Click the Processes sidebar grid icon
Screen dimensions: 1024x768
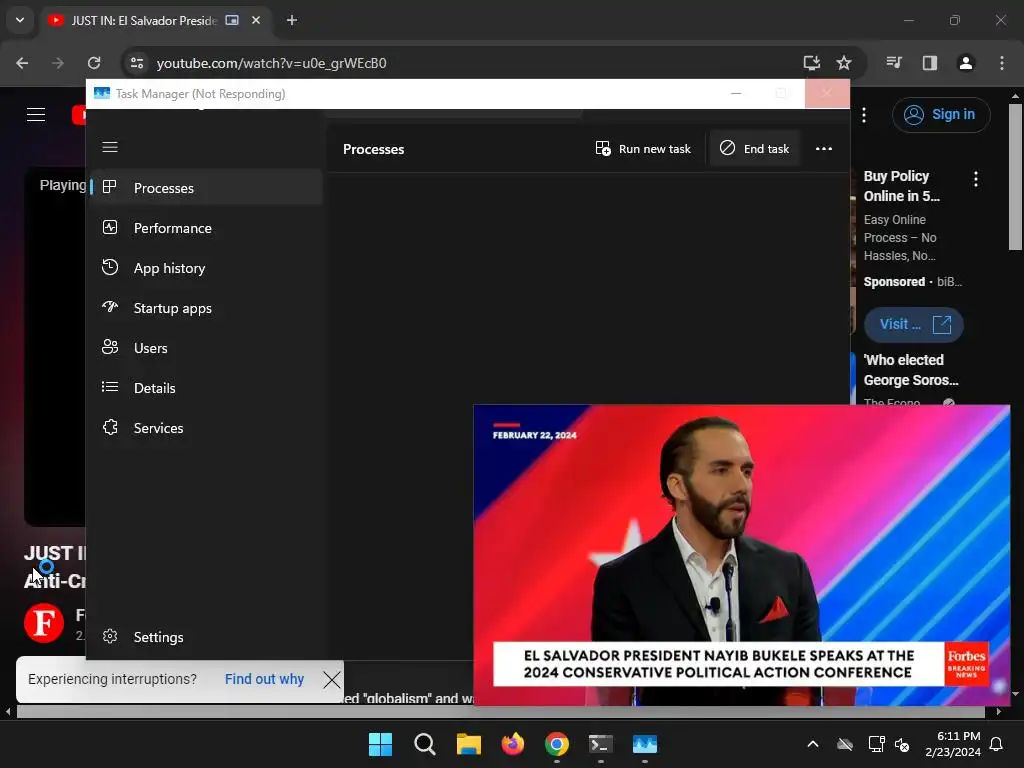[110, 187]
